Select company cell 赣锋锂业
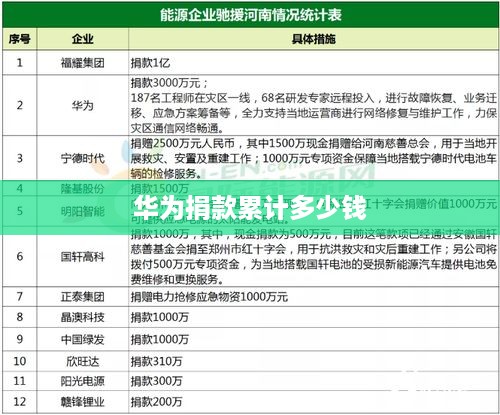This screenshot has width=500, height=415. pos(82,402)
